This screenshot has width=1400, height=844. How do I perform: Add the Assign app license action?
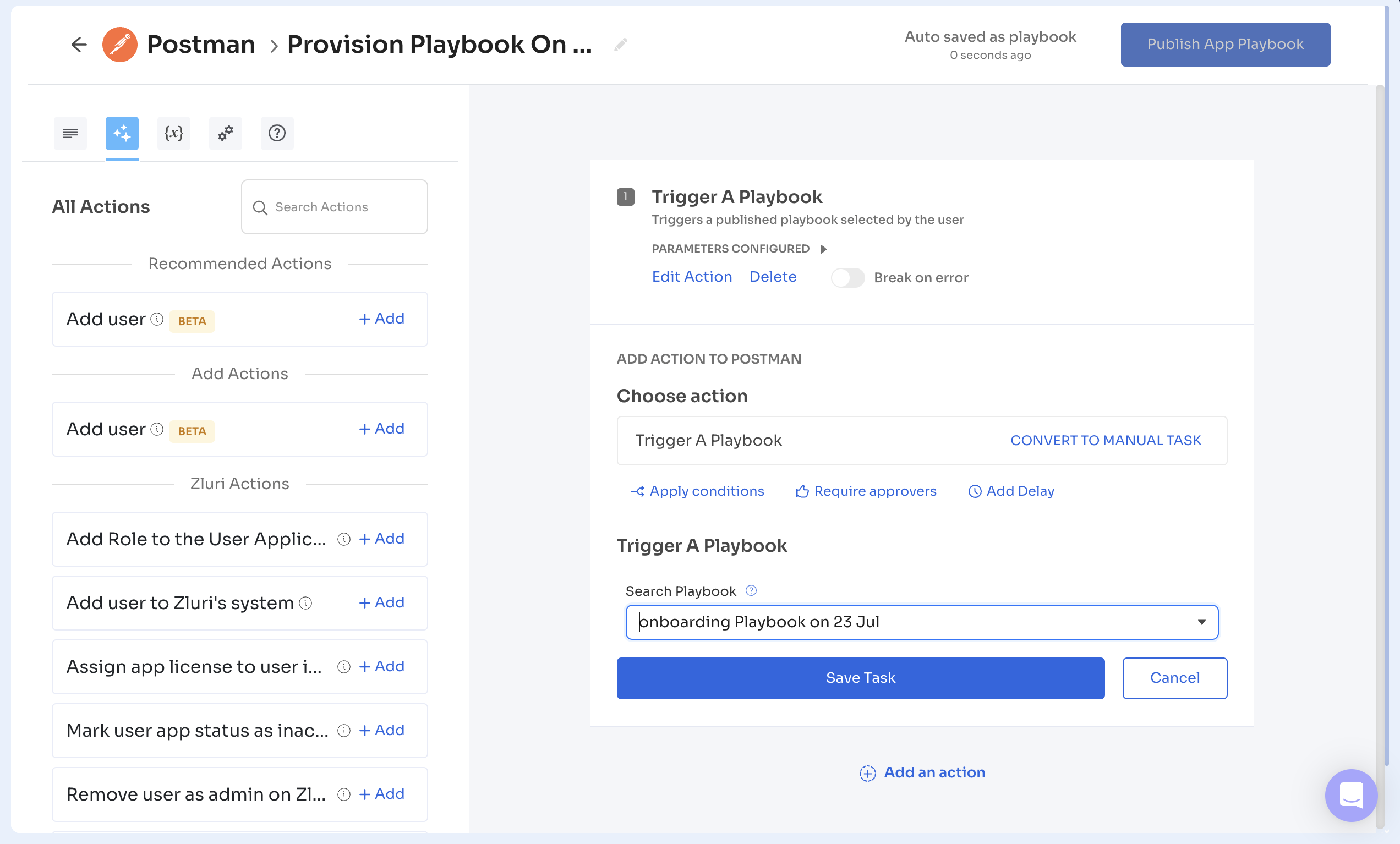tap(381, 666)
